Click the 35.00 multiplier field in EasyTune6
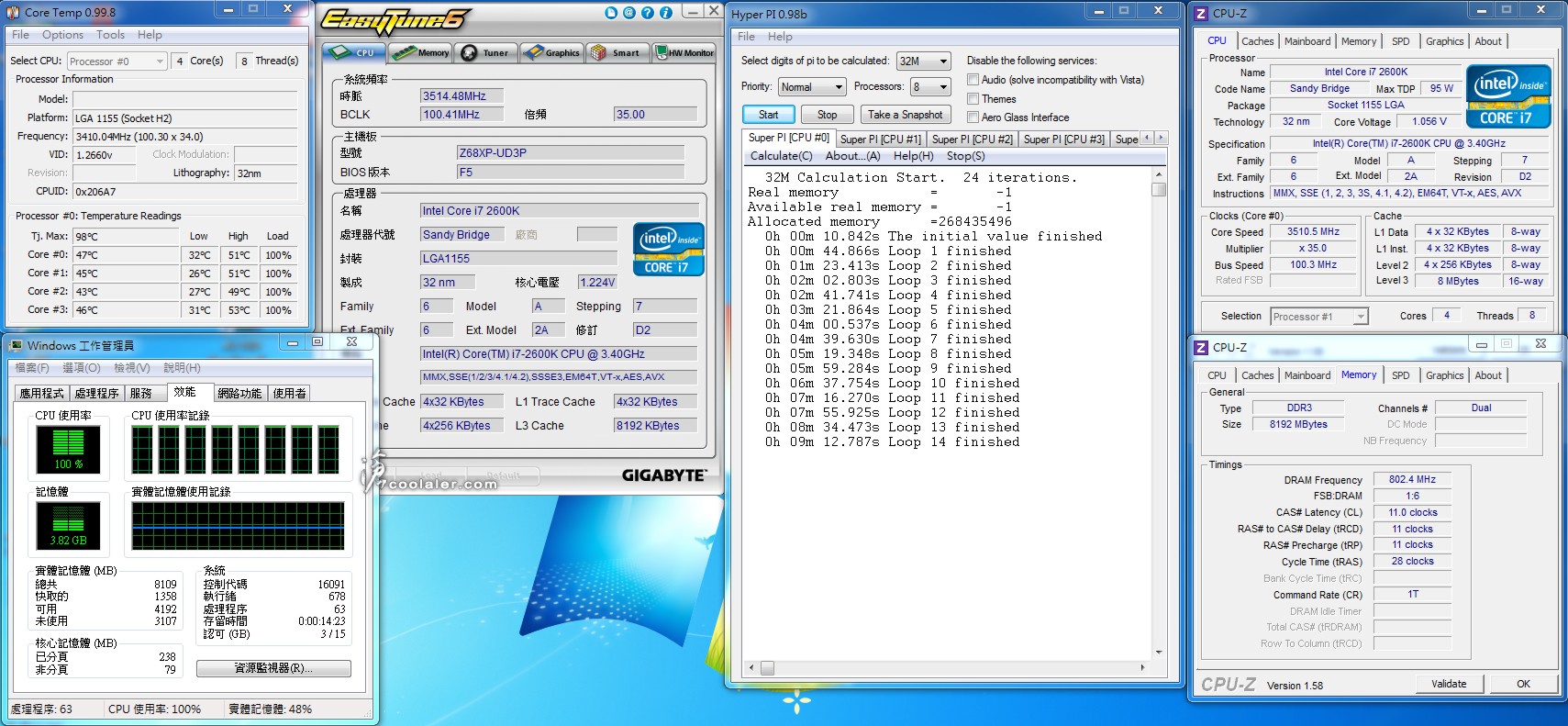Image resolution: width=1568 pixels, height=726 pixels. [655, 115]
